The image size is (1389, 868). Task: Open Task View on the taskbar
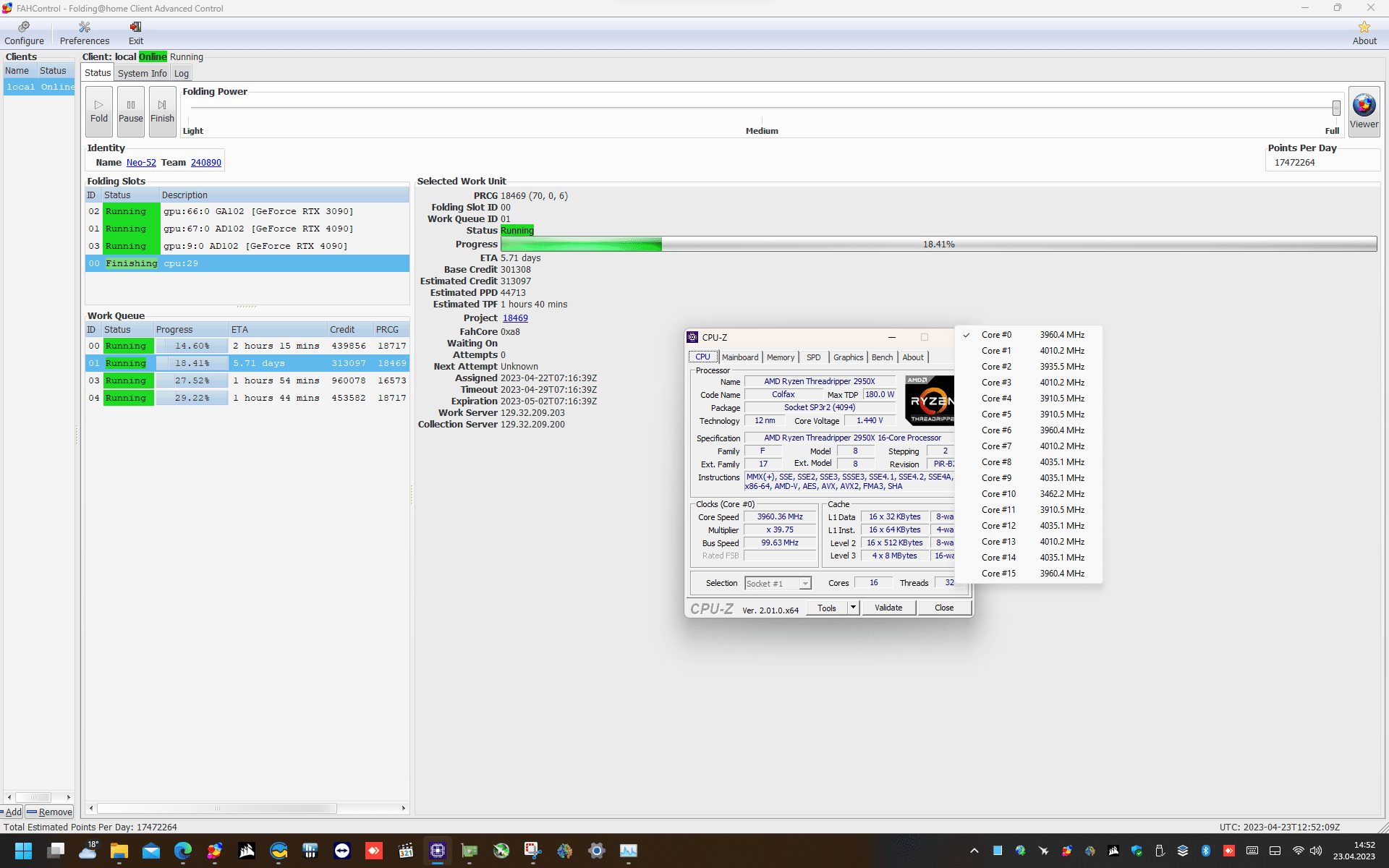tap(56, 851)
